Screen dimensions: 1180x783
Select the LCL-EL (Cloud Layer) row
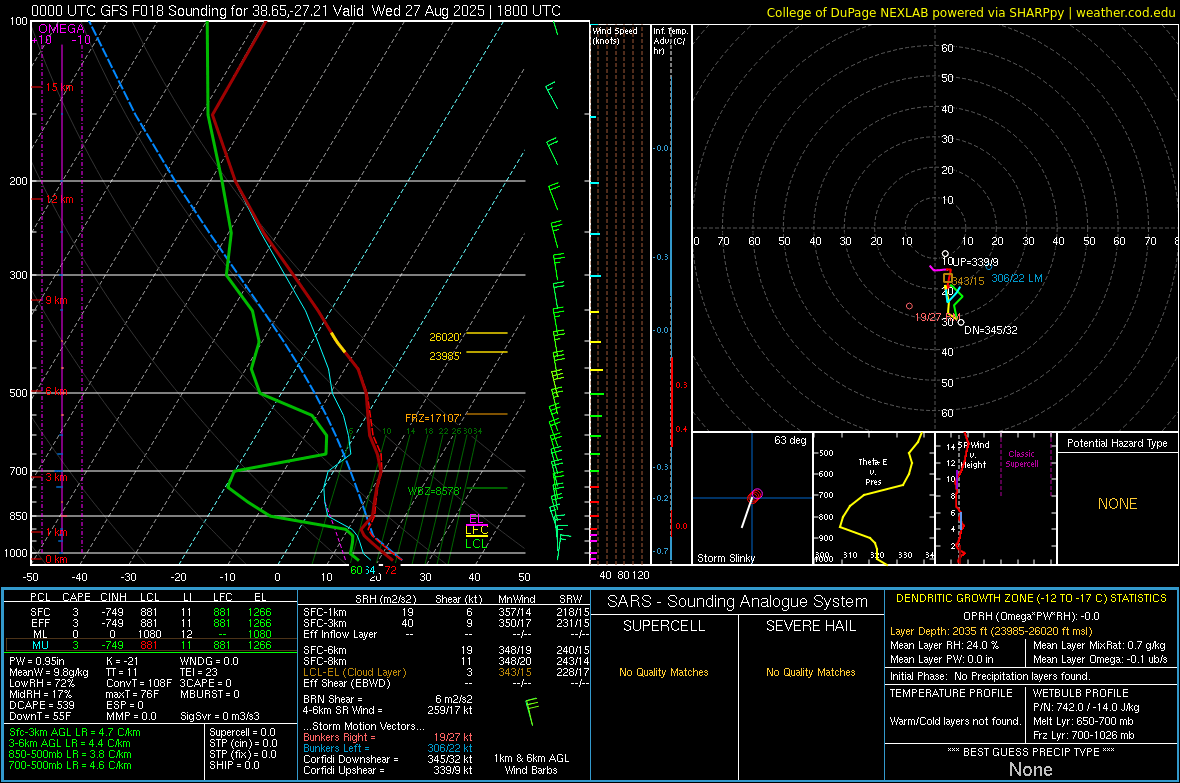[x=446, y=672]
